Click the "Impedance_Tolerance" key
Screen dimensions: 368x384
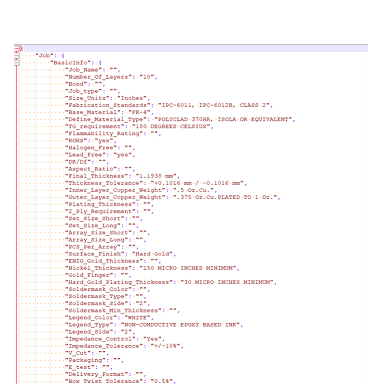(104, 346)
